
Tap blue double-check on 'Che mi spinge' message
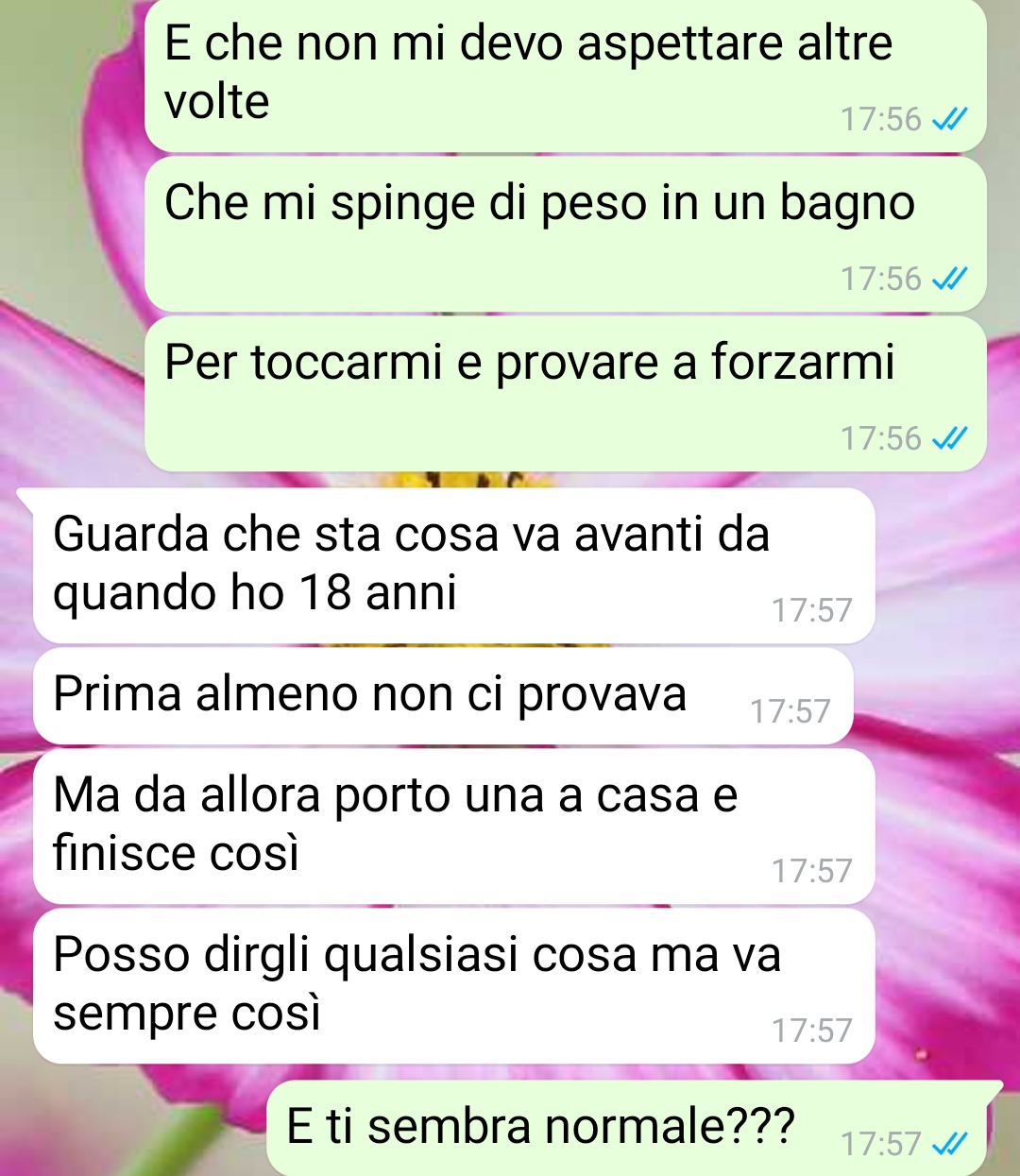[949, 280]
